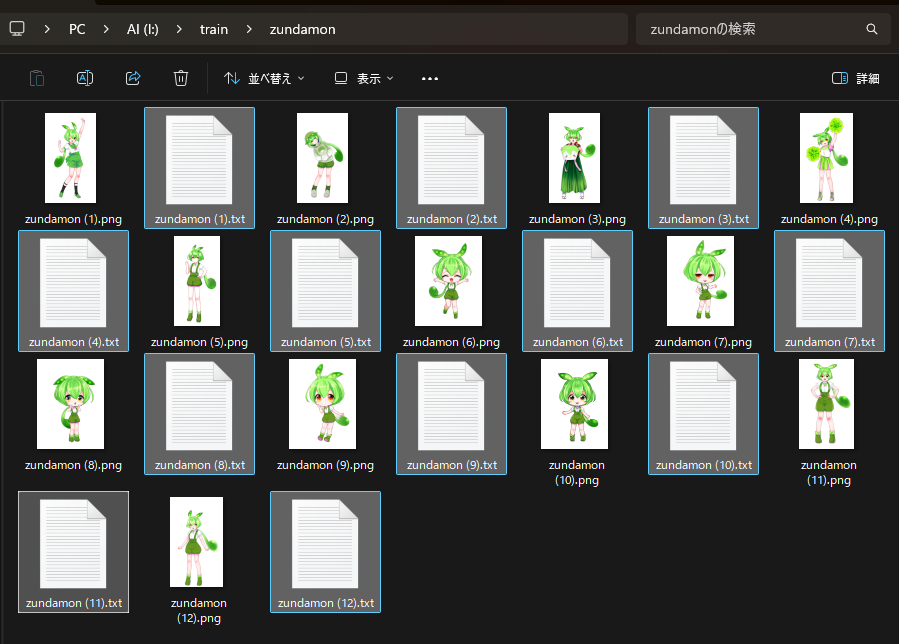Image resolution: width=899 pixels, height=644 pixels.
Task: Click the zundamon (6).txt file icon
Action: [577, 283]
